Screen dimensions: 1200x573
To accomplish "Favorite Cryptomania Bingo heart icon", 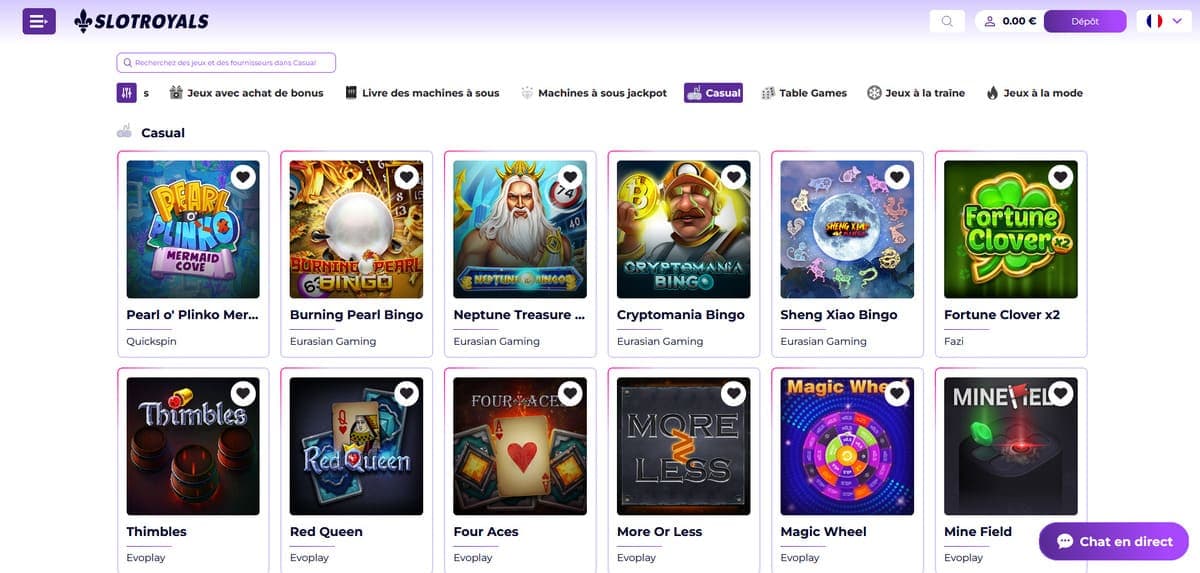I will coord(734,177).
